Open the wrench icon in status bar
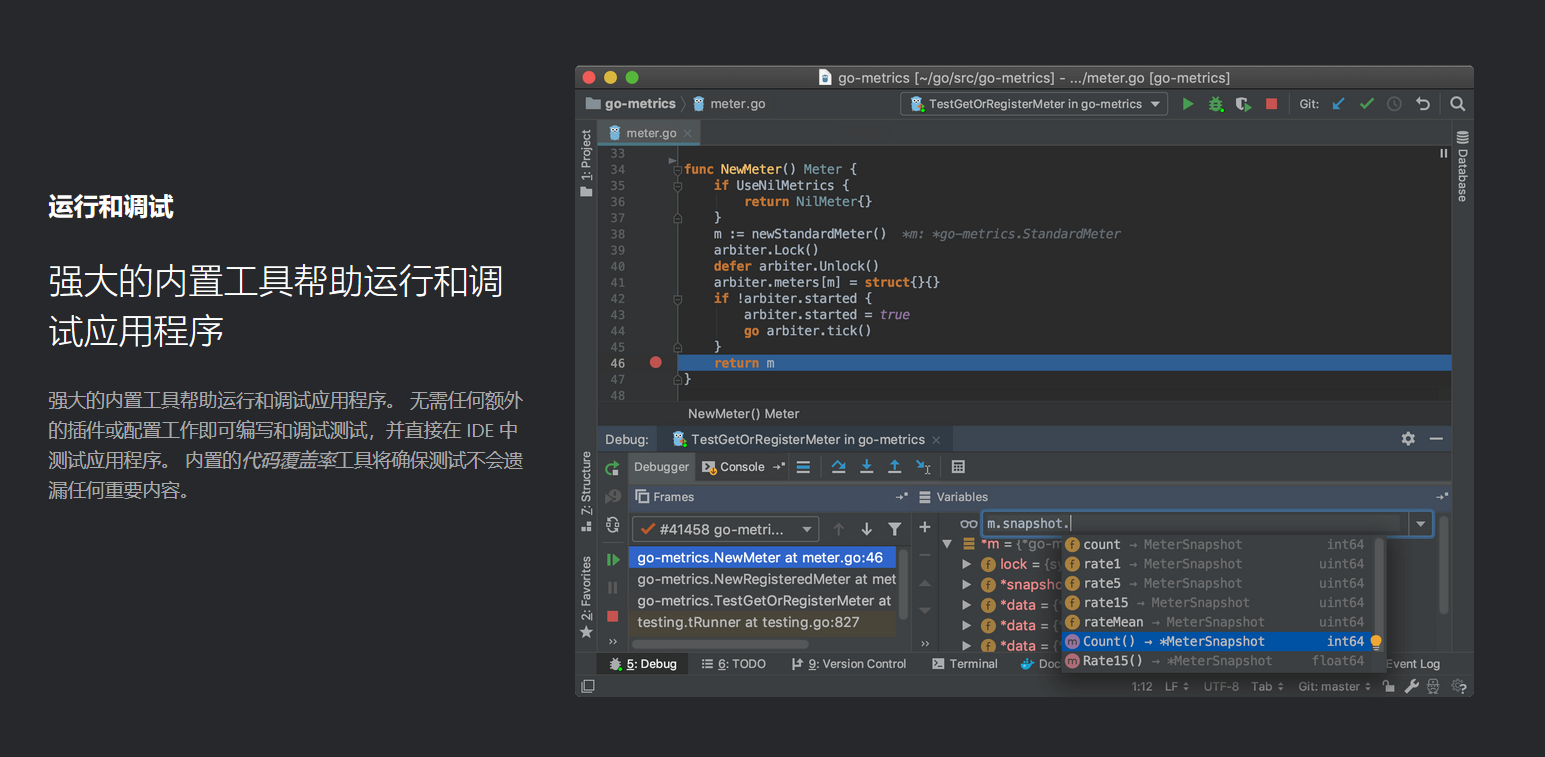 pyautogui.click(x=1411, y=686)
